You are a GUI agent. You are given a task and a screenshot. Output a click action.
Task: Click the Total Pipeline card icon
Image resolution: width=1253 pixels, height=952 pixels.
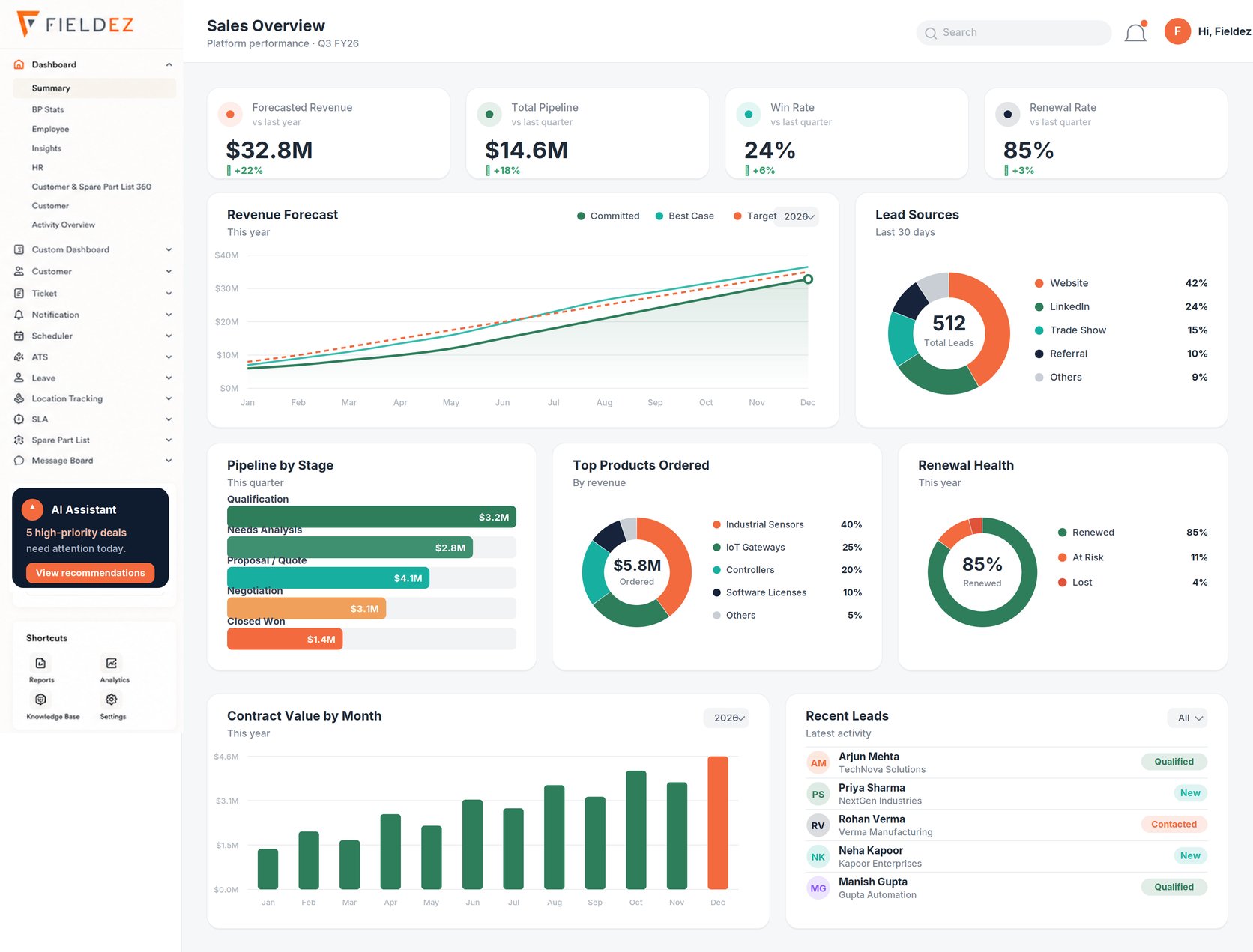(x=489, y=115)
